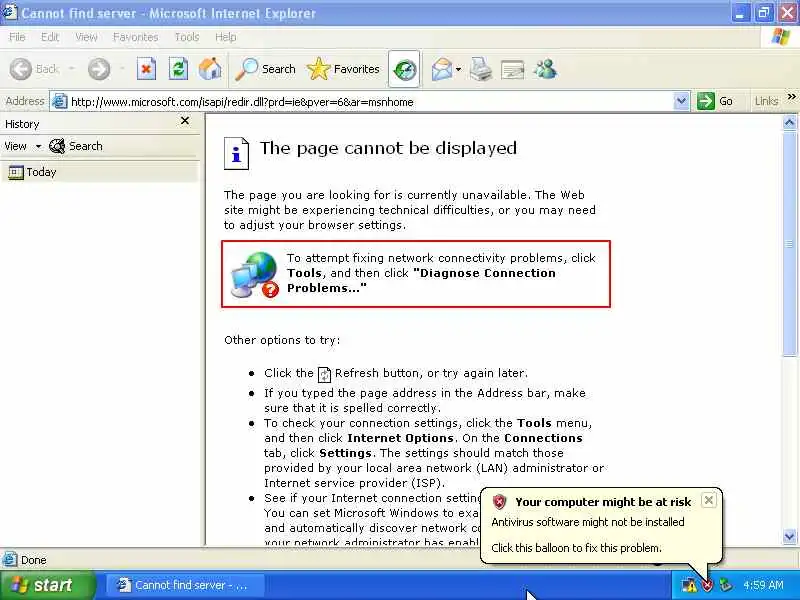800x600 pixels.
Task: Click the inline Refresh icon in text
Action: point(324,374)
